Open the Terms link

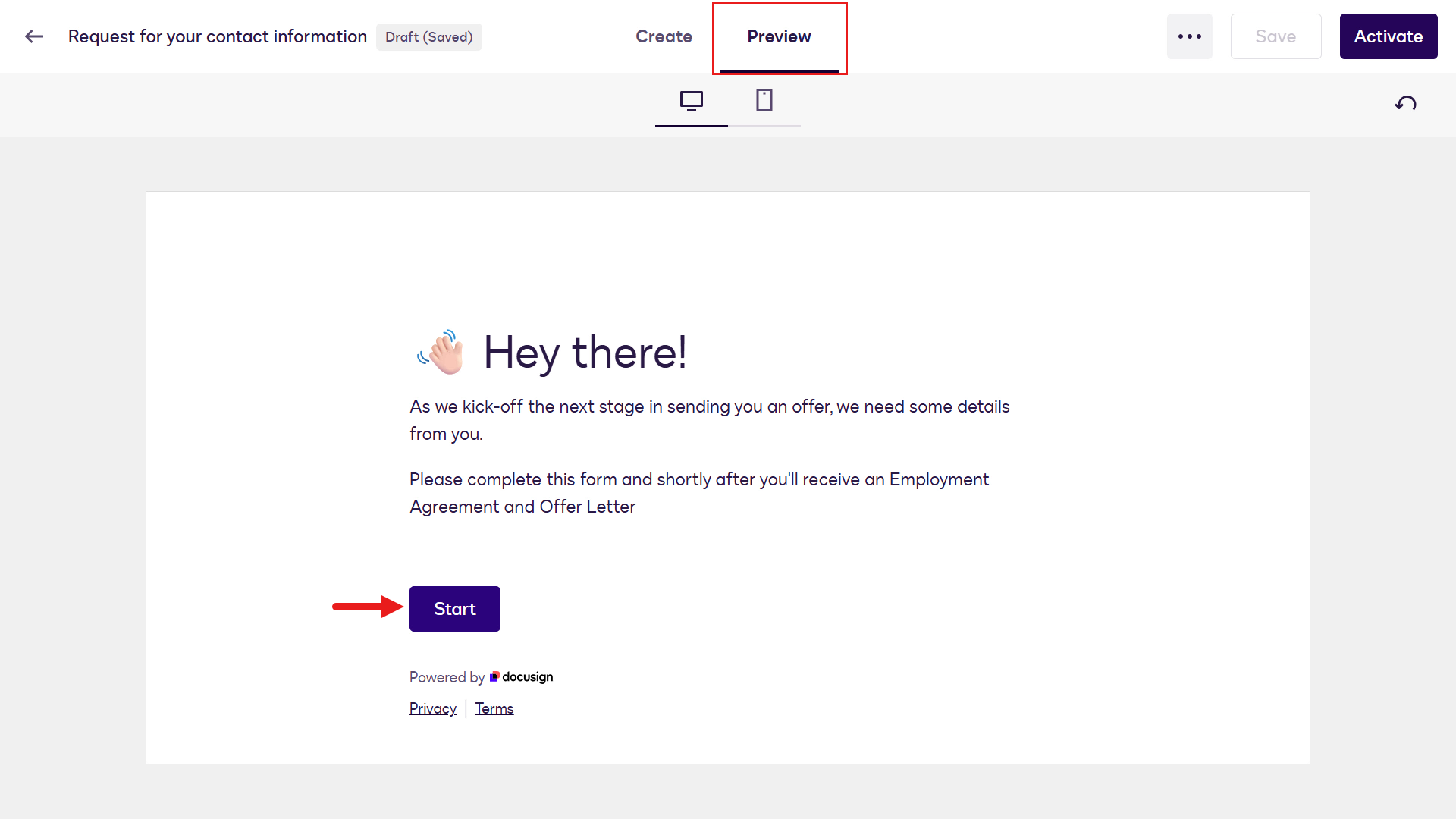click(x=494, y=708)
